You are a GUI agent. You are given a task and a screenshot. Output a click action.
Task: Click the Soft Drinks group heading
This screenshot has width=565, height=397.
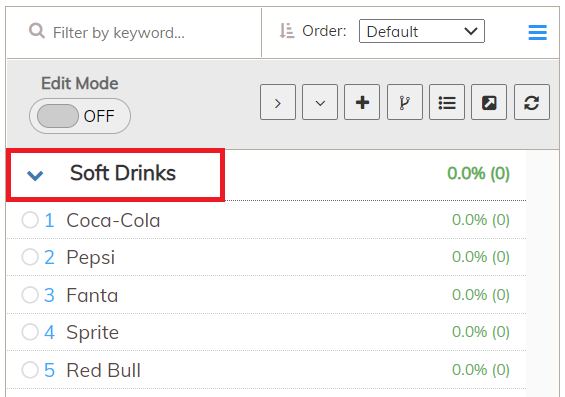coord(123,173)
